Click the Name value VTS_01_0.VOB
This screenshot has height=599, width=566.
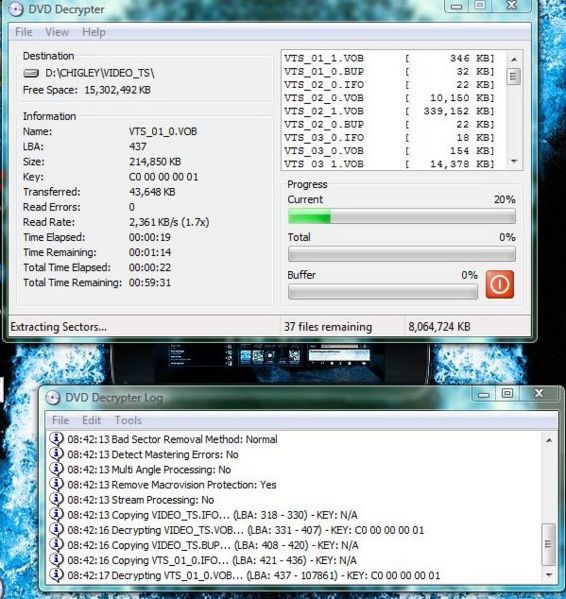[163, 131]
